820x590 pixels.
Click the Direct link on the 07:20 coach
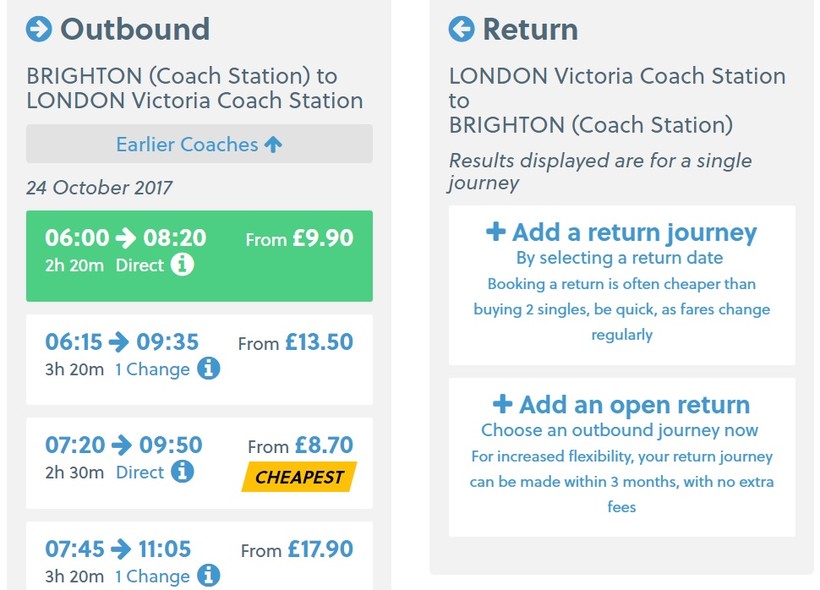(x=140, y=473)
